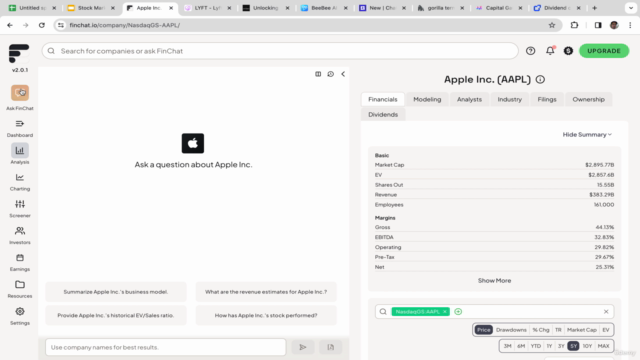Screen dimensions: 640x360
Task: Set chart range to YTD
Action: point(536,346)
